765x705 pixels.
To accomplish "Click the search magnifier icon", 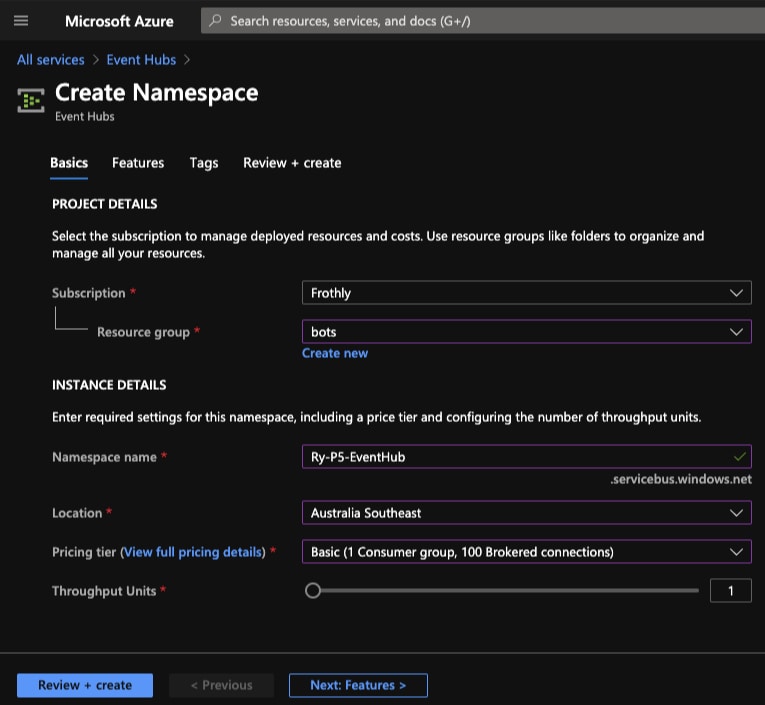I will (x=215, y=21).
